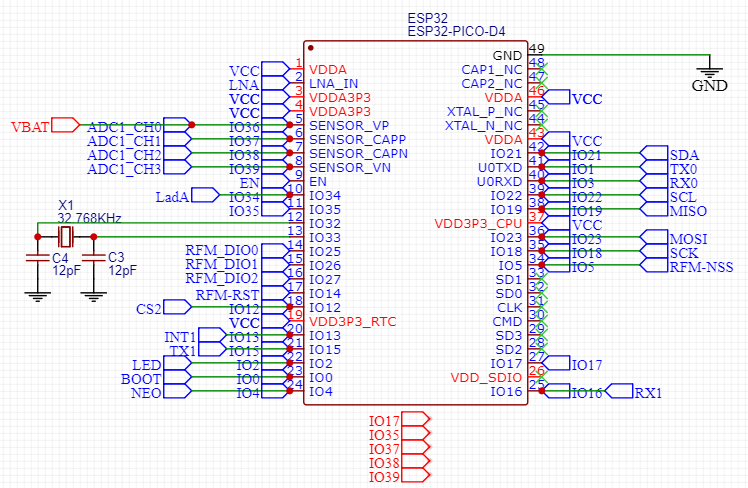Click the ADC1_CH2 net label

pyautogui.click(x=124, y=155)
